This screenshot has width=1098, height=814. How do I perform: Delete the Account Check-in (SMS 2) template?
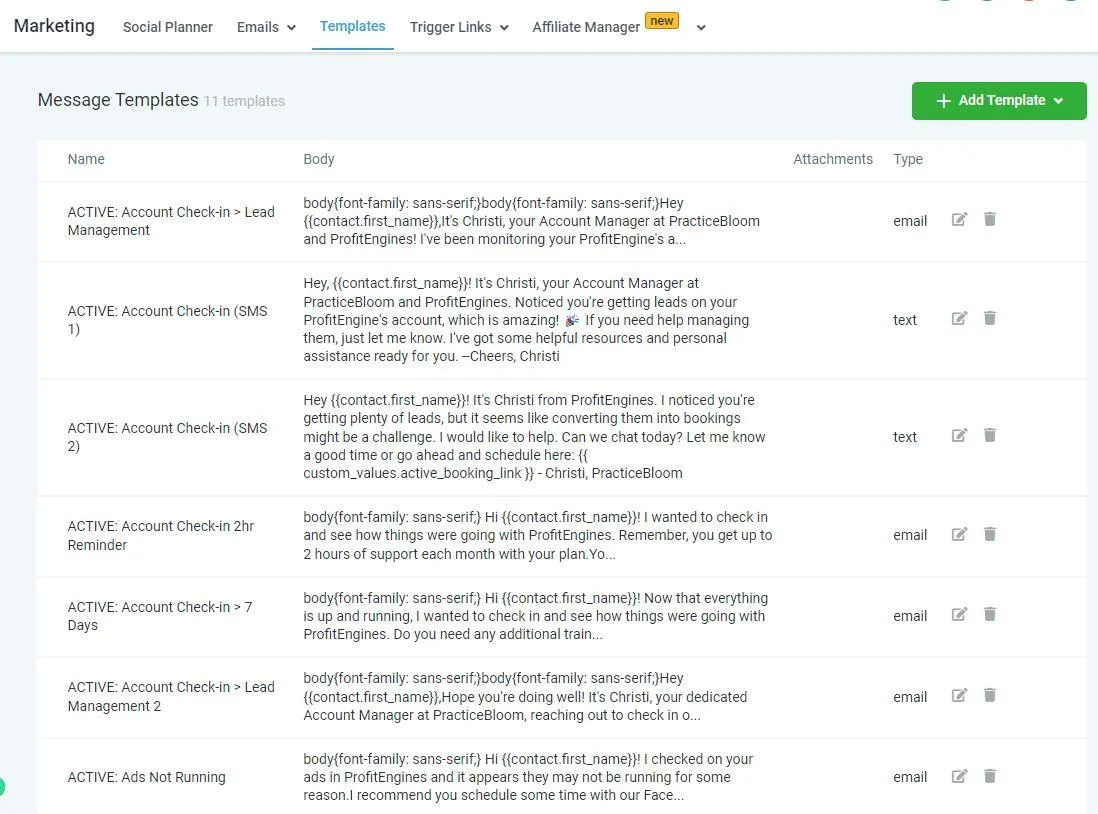(989, 435)
